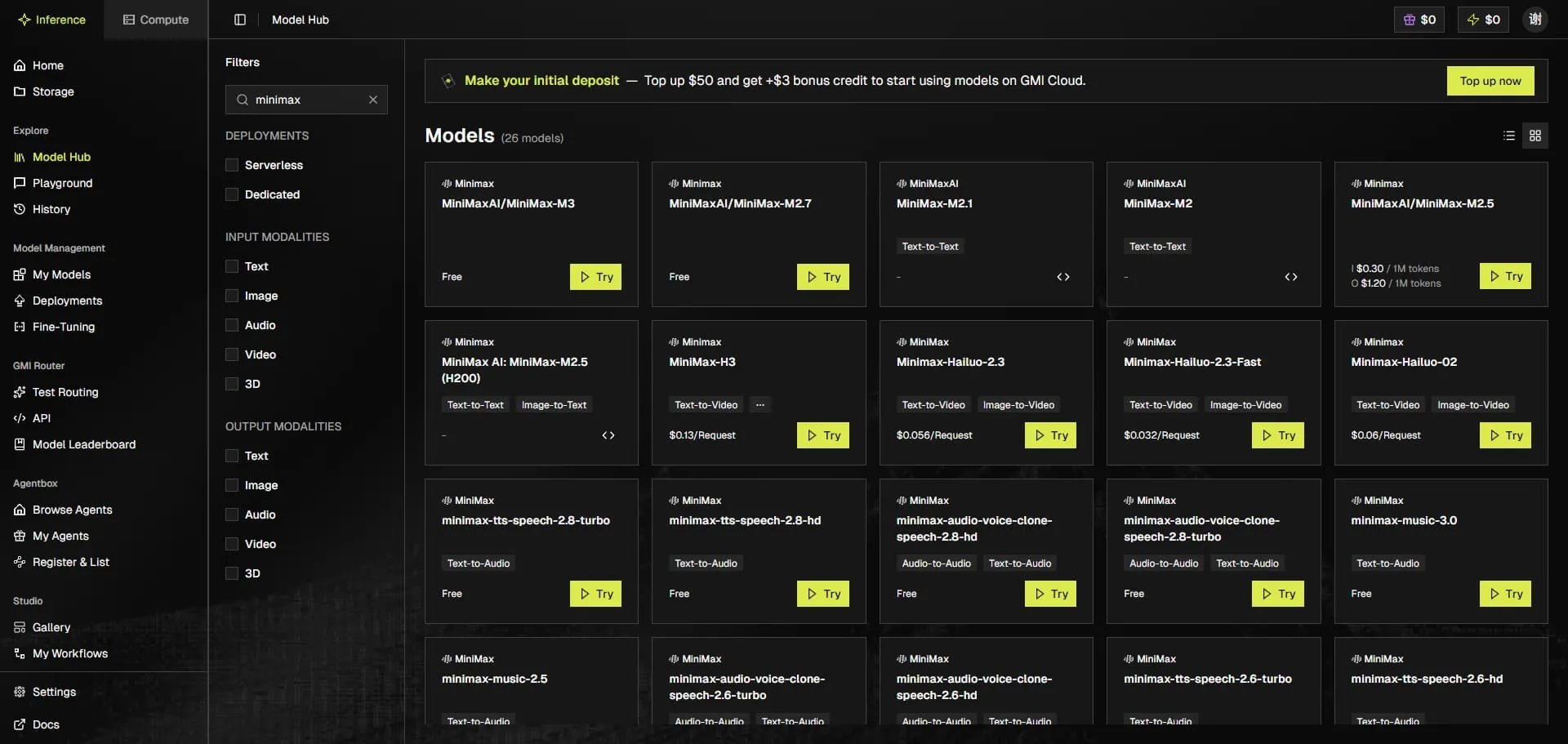The image size is (1568, 744).
Task: Check Video under Input Modalities
Action: point(232,354)
